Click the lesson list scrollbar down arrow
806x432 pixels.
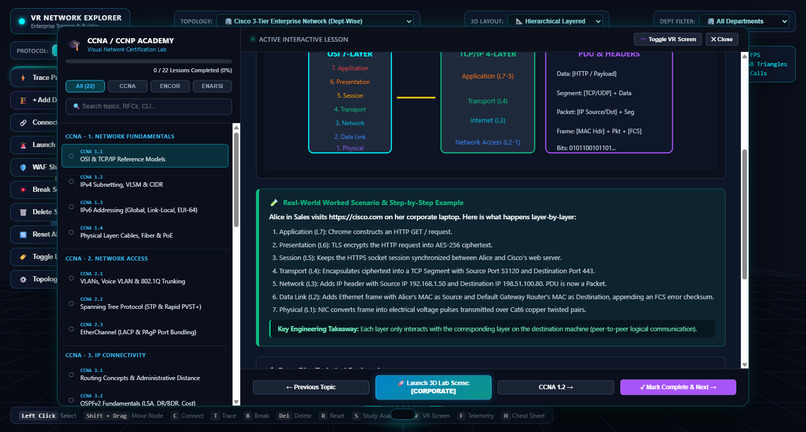click(236, 402)
